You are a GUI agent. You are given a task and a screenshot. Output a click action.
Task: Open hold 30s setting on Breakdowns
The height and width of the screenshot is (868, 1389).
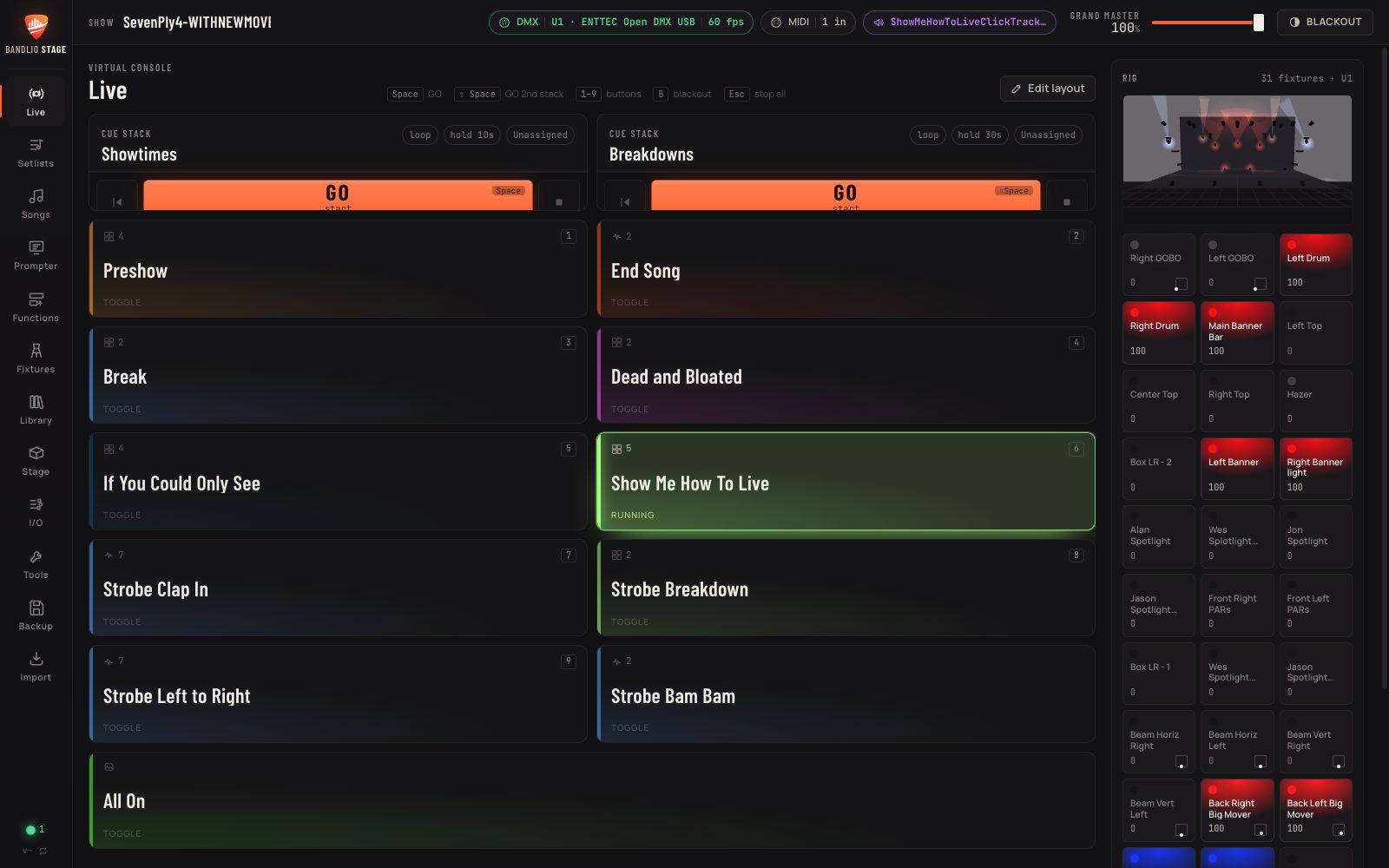[979, 135]
